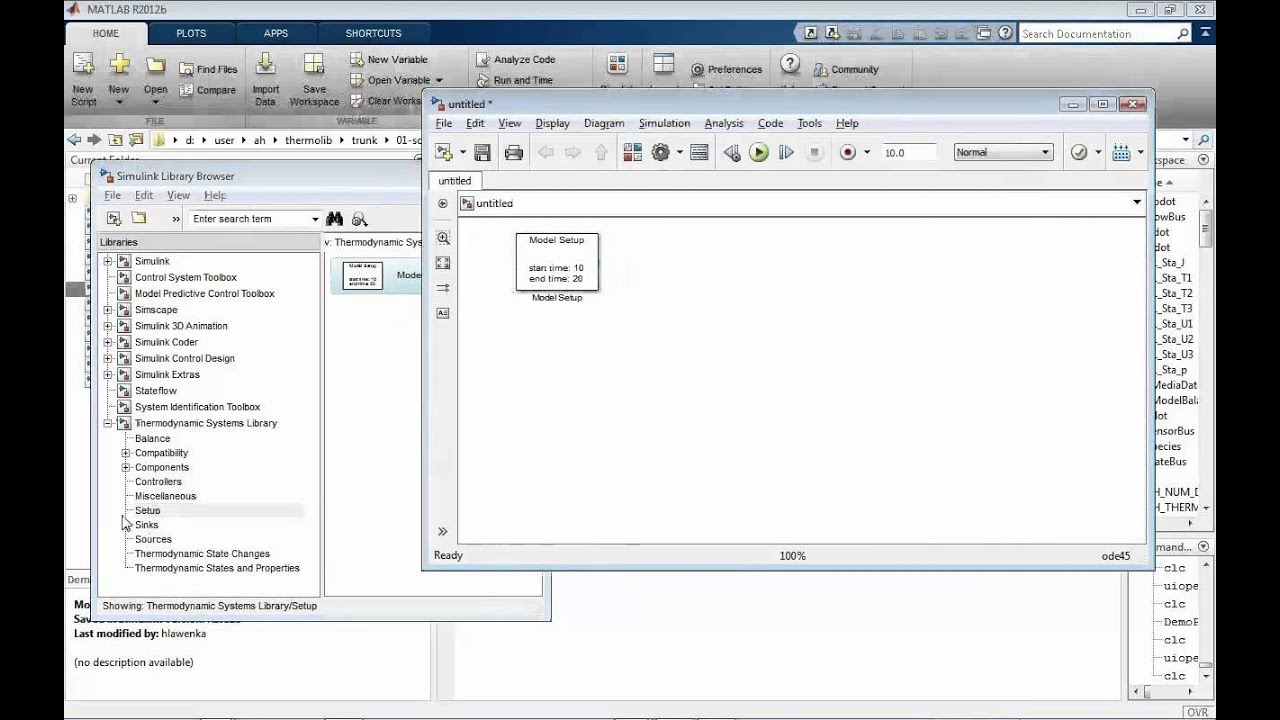Run the Simulink simulation with green play button
The height and width of the screenshot is (720, 1280).
tap(759, 153)
